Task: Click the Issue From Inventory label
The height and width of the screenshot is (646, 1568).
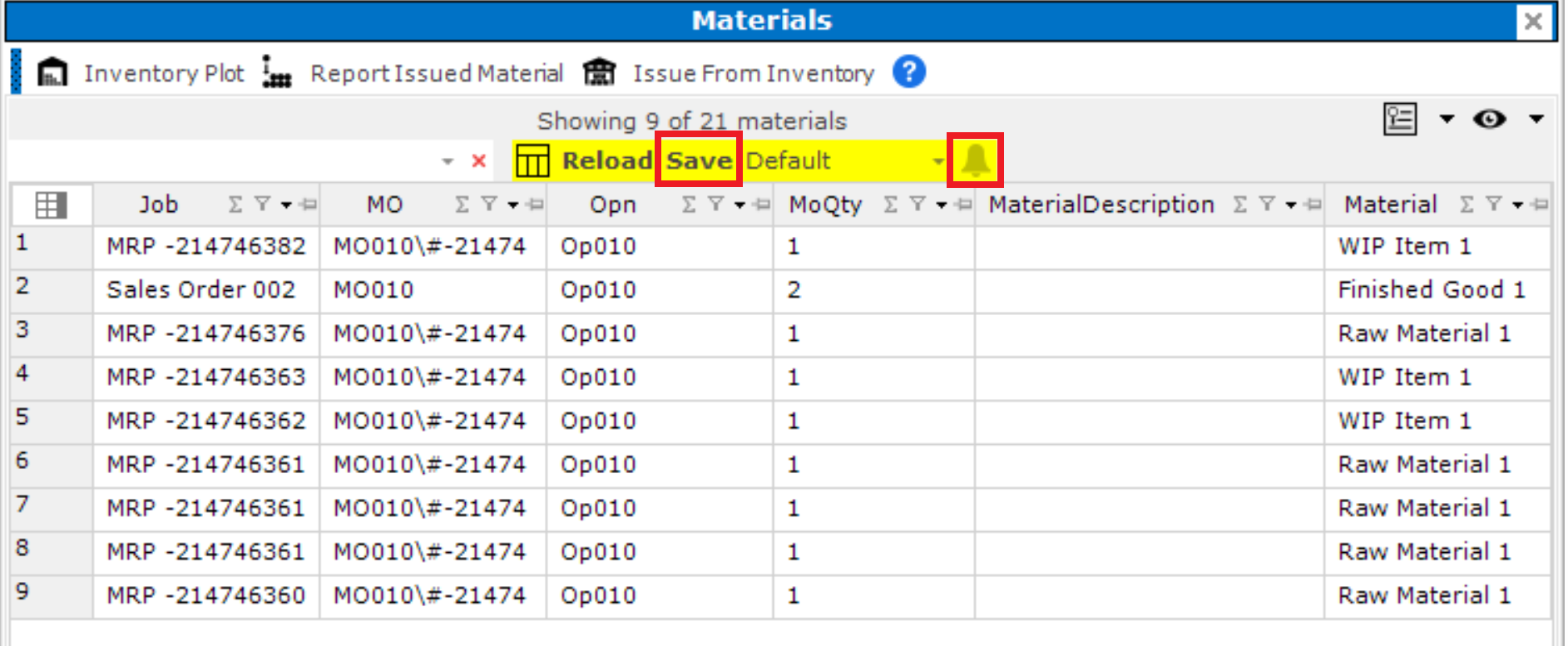Action: click(754, 73)
